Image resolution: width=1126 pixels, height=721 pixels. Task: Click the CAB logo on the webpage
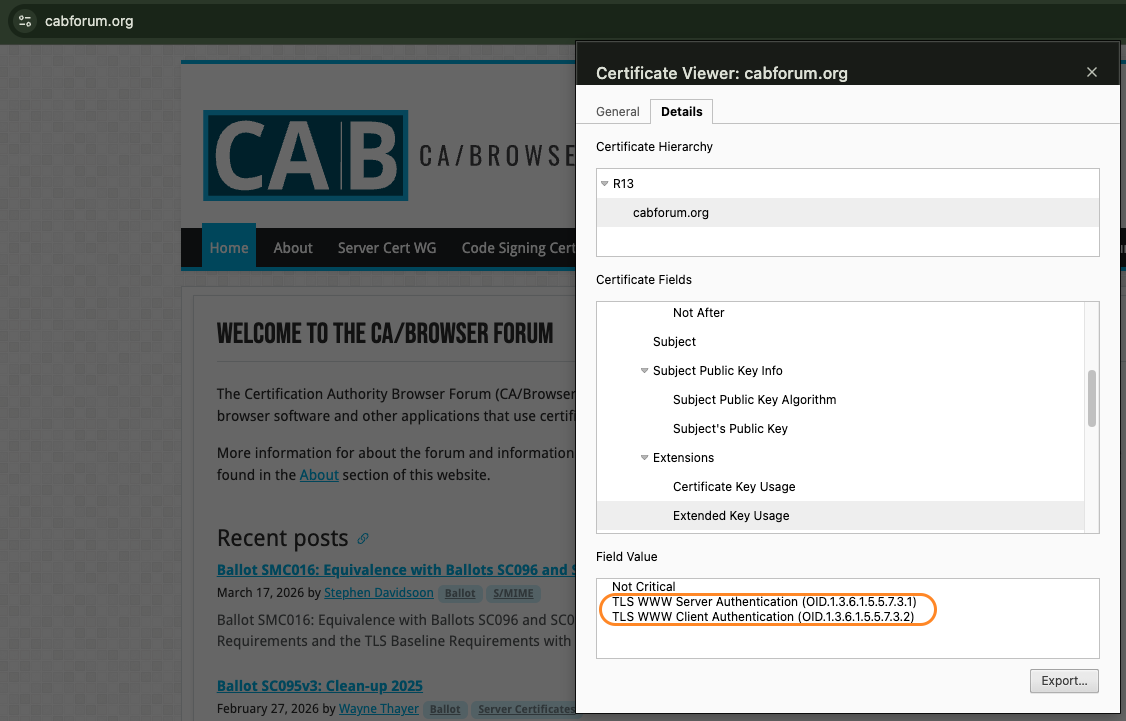(x=306, y=155)
